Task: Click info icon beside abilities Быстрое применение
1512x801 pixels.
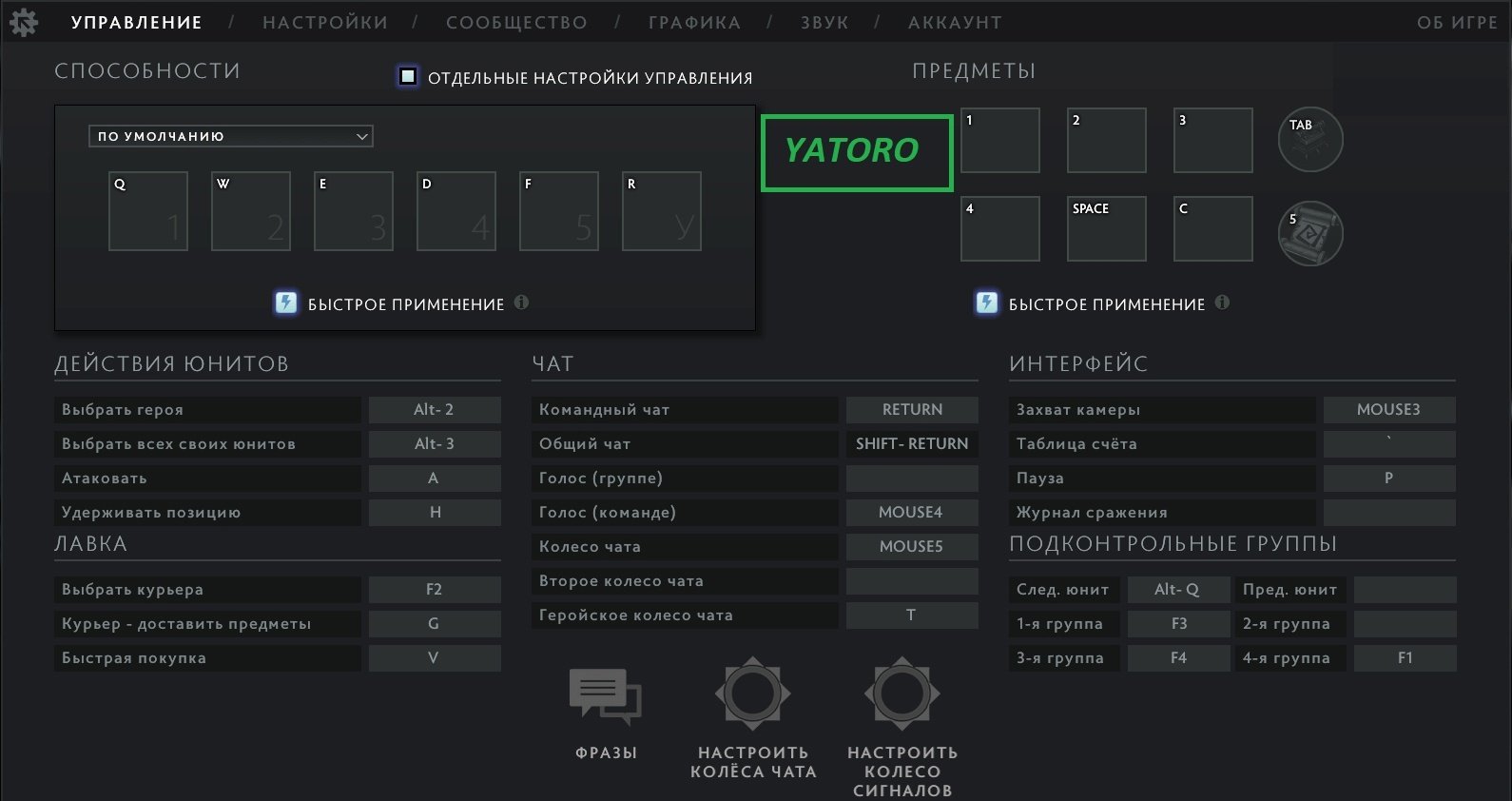Action: [x=521, y=303]
